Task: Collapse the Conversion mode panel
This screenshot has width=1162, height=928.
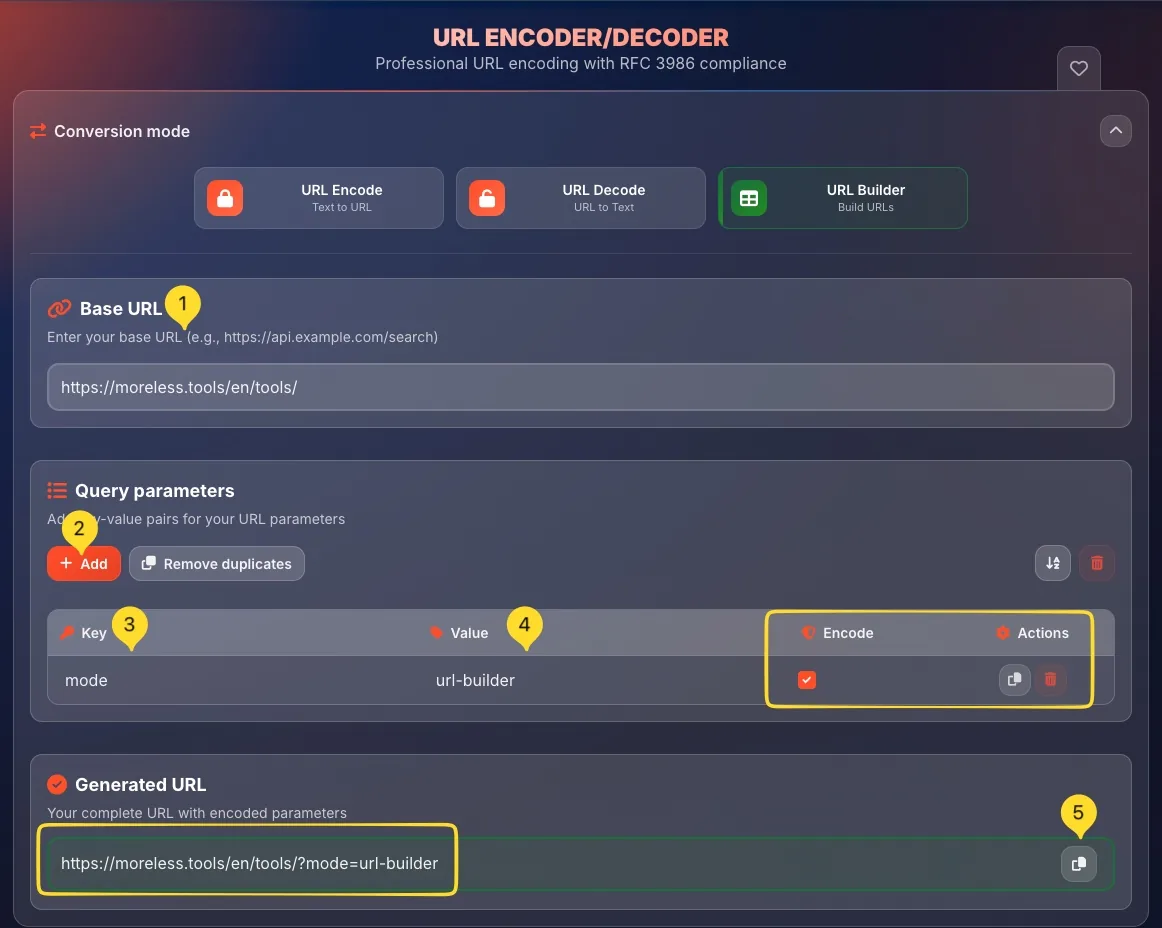Action: pos(1116,131)
